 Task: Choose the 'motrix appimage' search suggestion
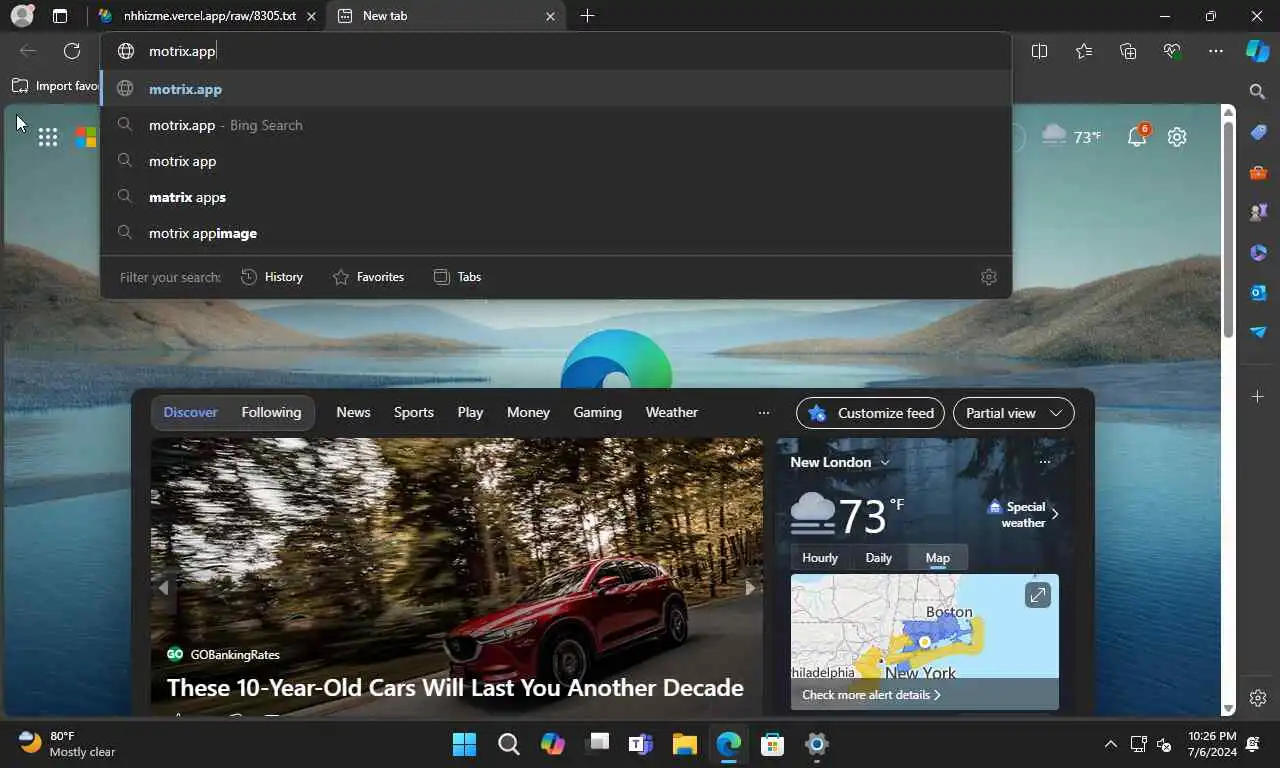click(556, 233)
